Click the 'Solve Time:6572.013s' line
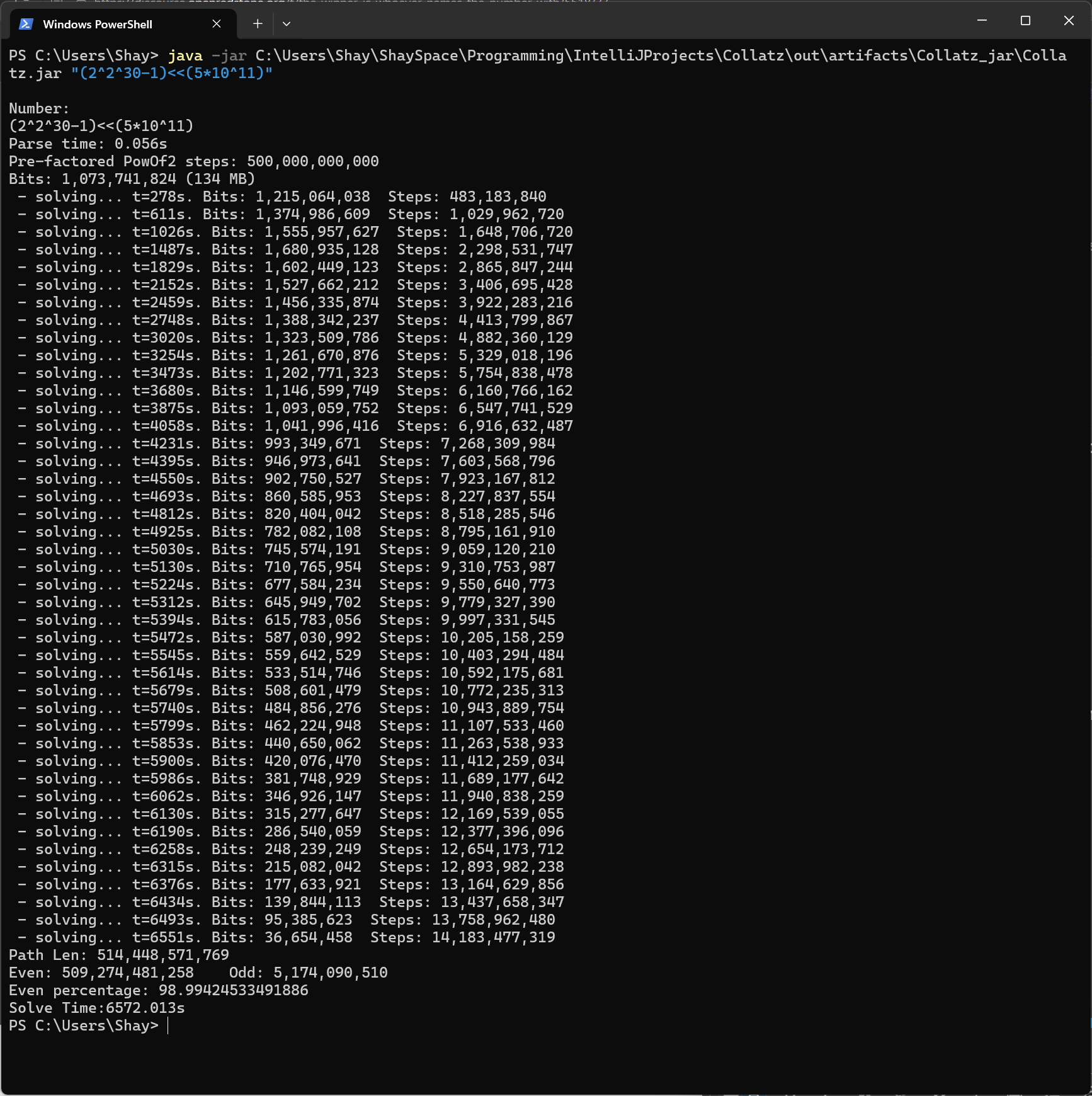This screenshot has height=1096, width=1092. [97, 1008]
